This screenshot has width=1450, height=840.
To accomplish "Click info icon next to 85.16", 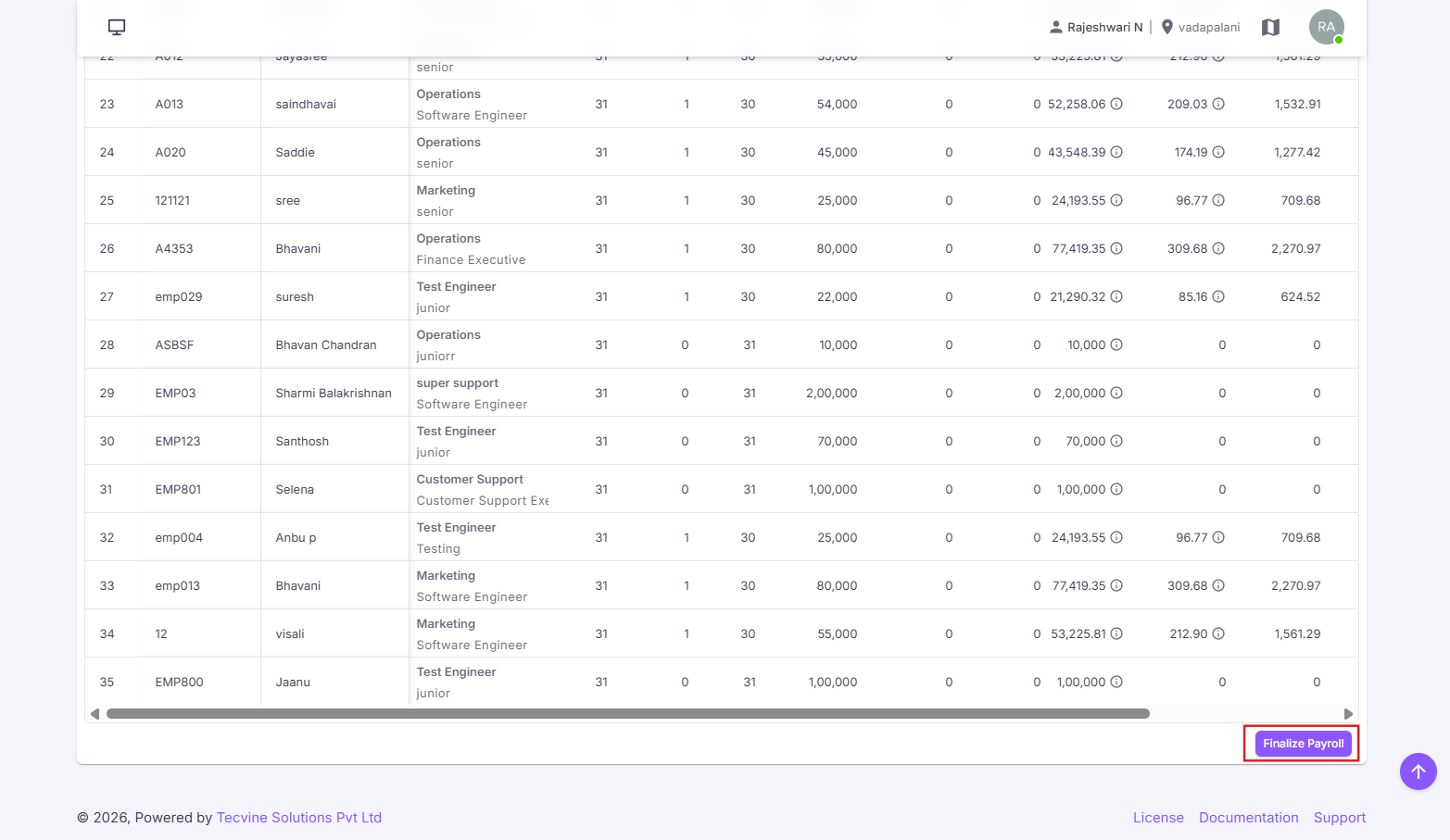I will [x=1218, y=296].
